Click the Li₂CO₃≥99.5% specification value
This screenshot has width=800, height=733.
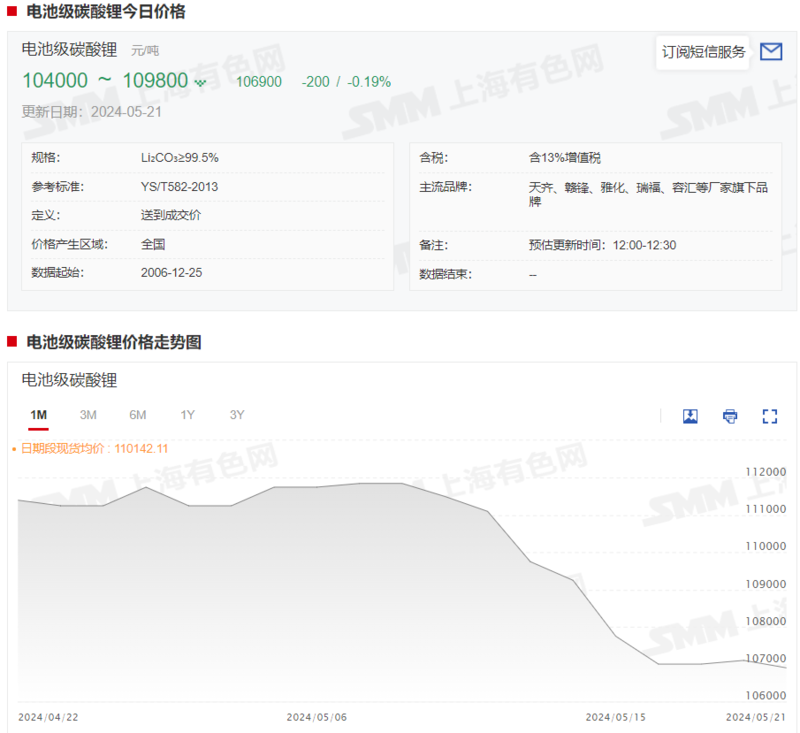180,158
